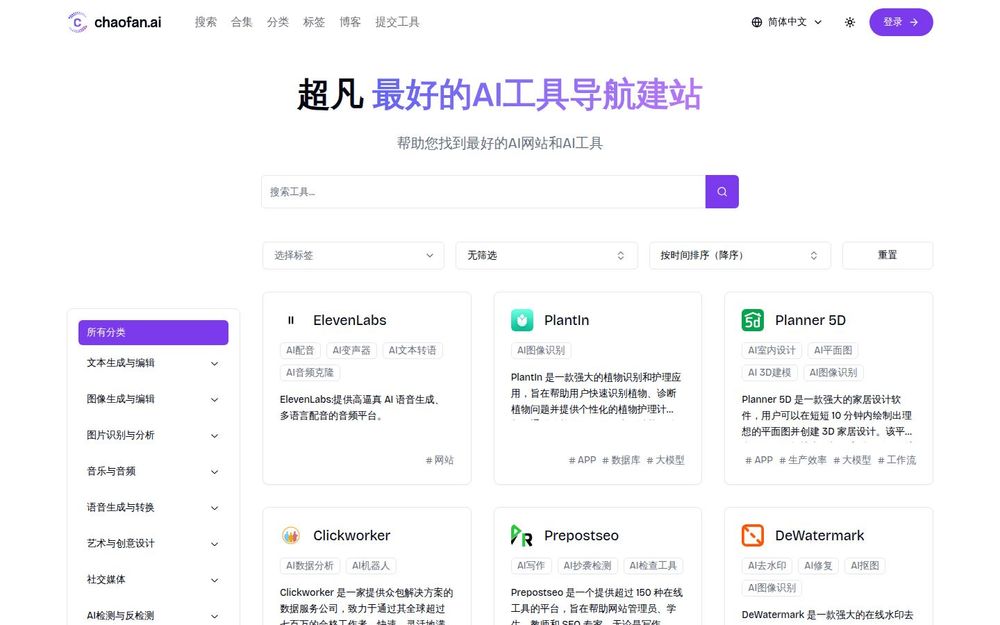The image size is (1000, 625).
Task: Expand the 艺术与创意设计 category
Action: [153, 543]
